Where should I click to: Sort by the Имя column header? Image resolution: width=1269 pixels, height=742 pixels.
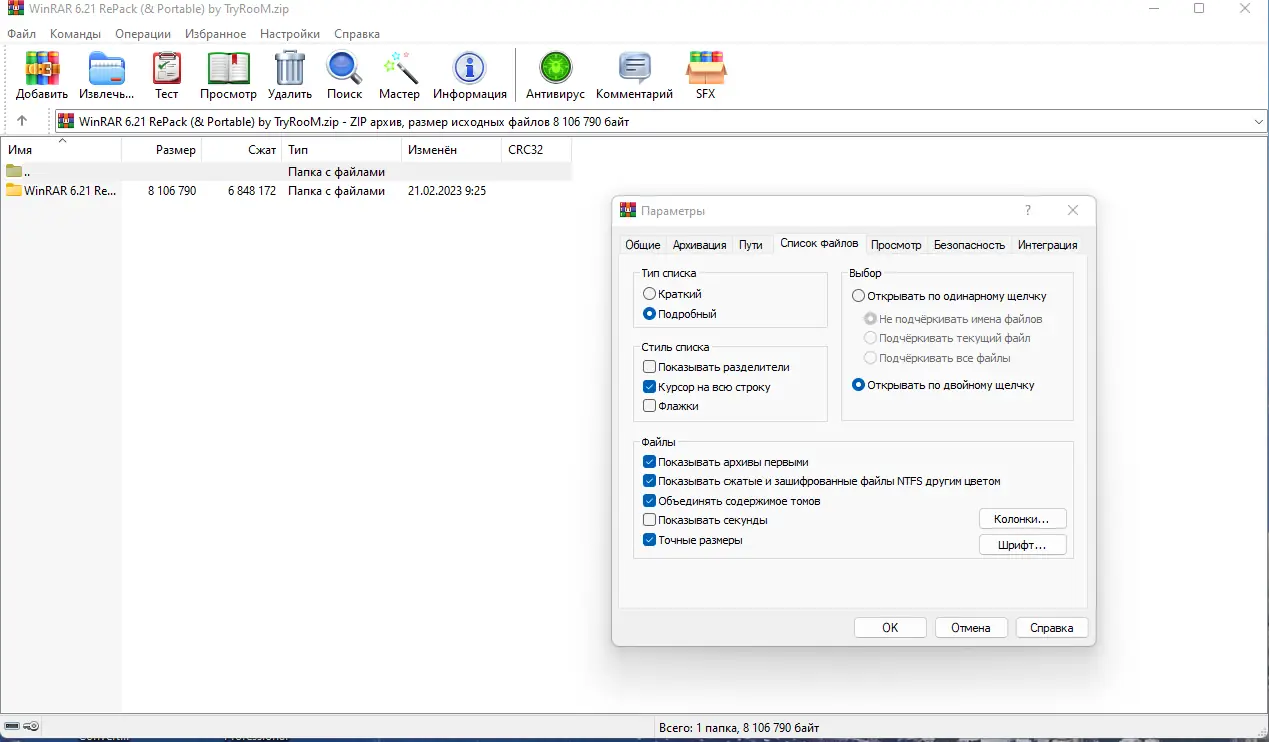[x=61, y=149]
